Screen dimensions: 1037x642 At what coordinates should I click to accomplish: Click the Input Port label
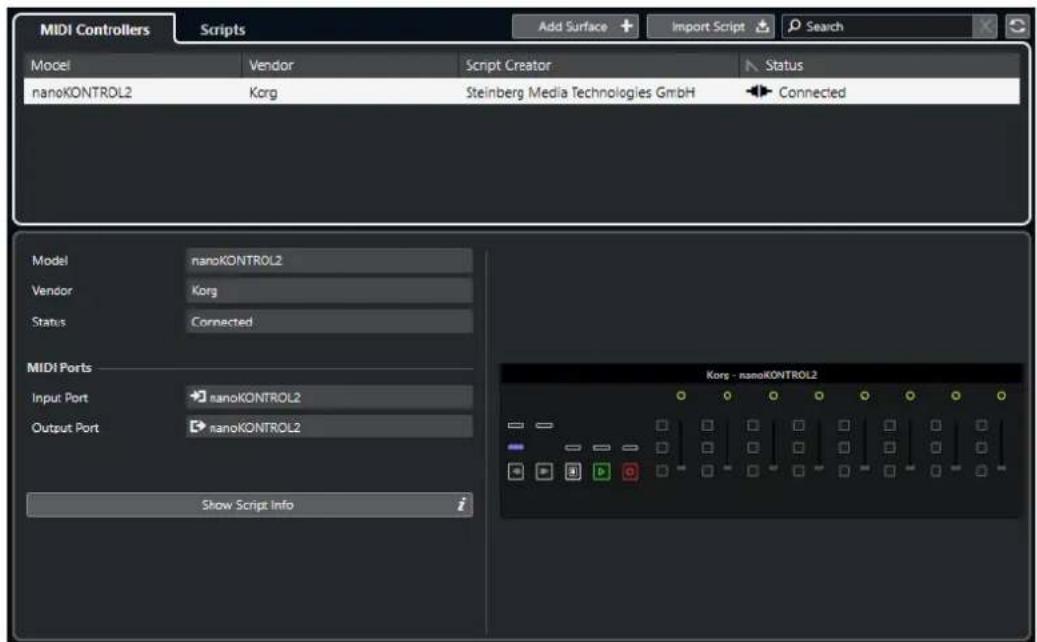60,398
